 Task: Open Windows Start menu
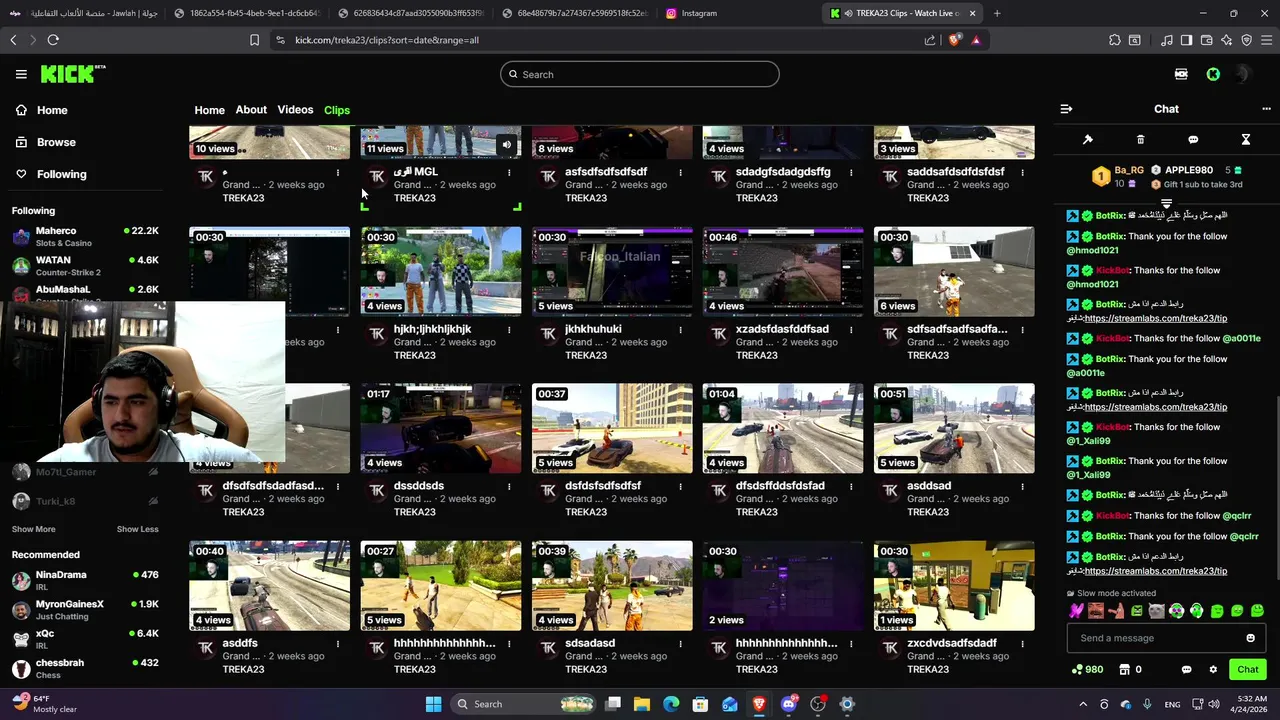pyautogui.click(x=433, y=704)
